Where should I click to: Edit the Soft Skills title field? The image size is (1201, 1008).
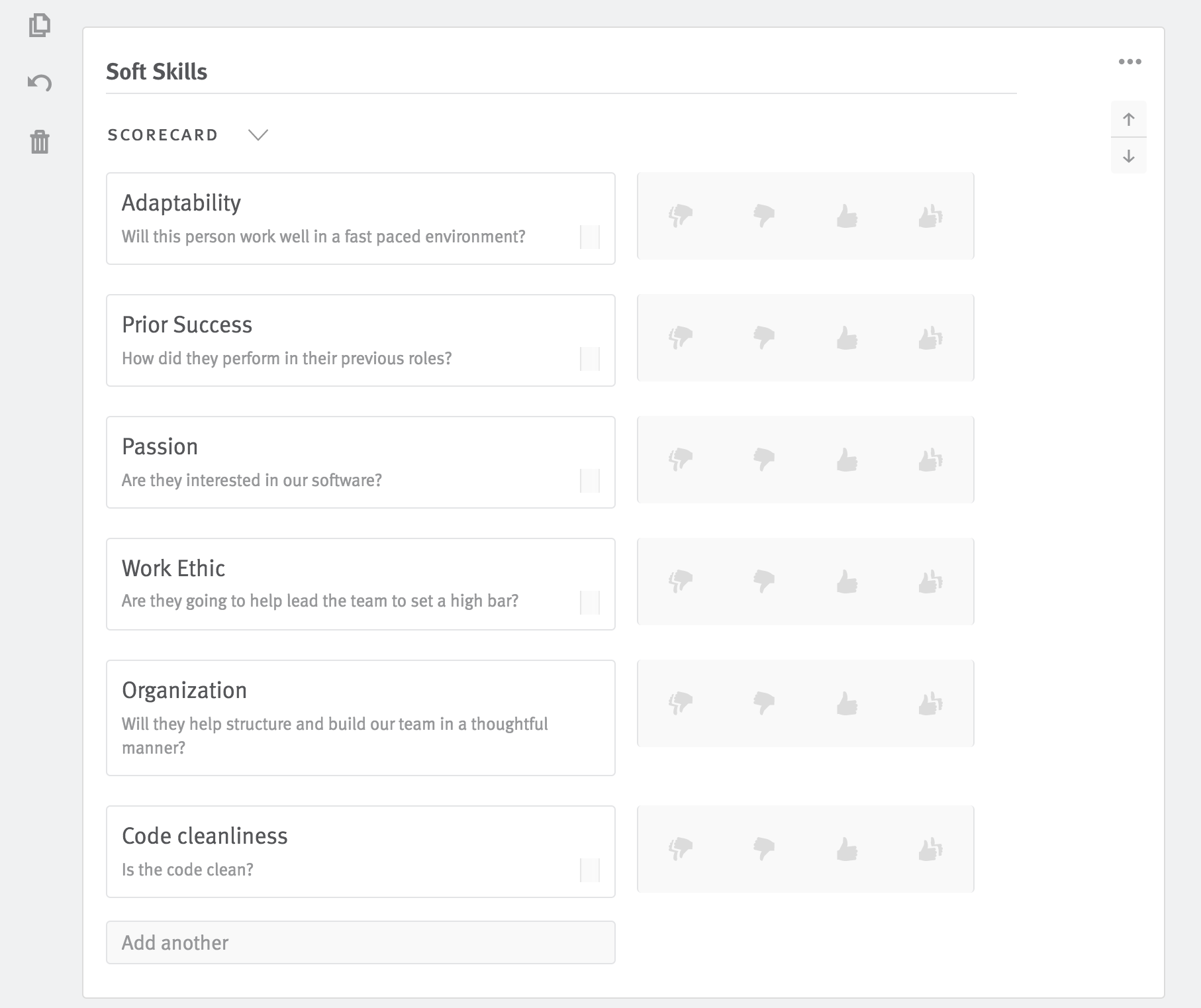pyautogui.click(x=157, y=72)
